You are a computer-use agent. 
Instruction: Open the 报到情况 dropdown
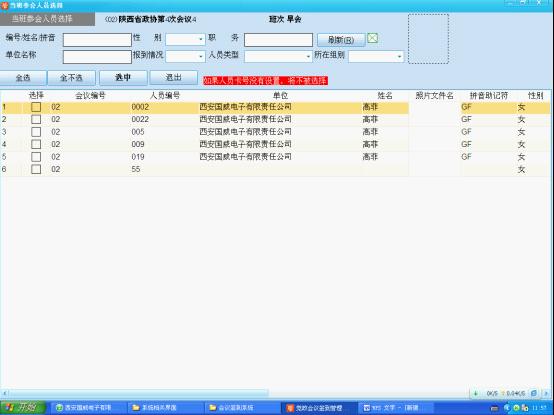pos(185,57)
